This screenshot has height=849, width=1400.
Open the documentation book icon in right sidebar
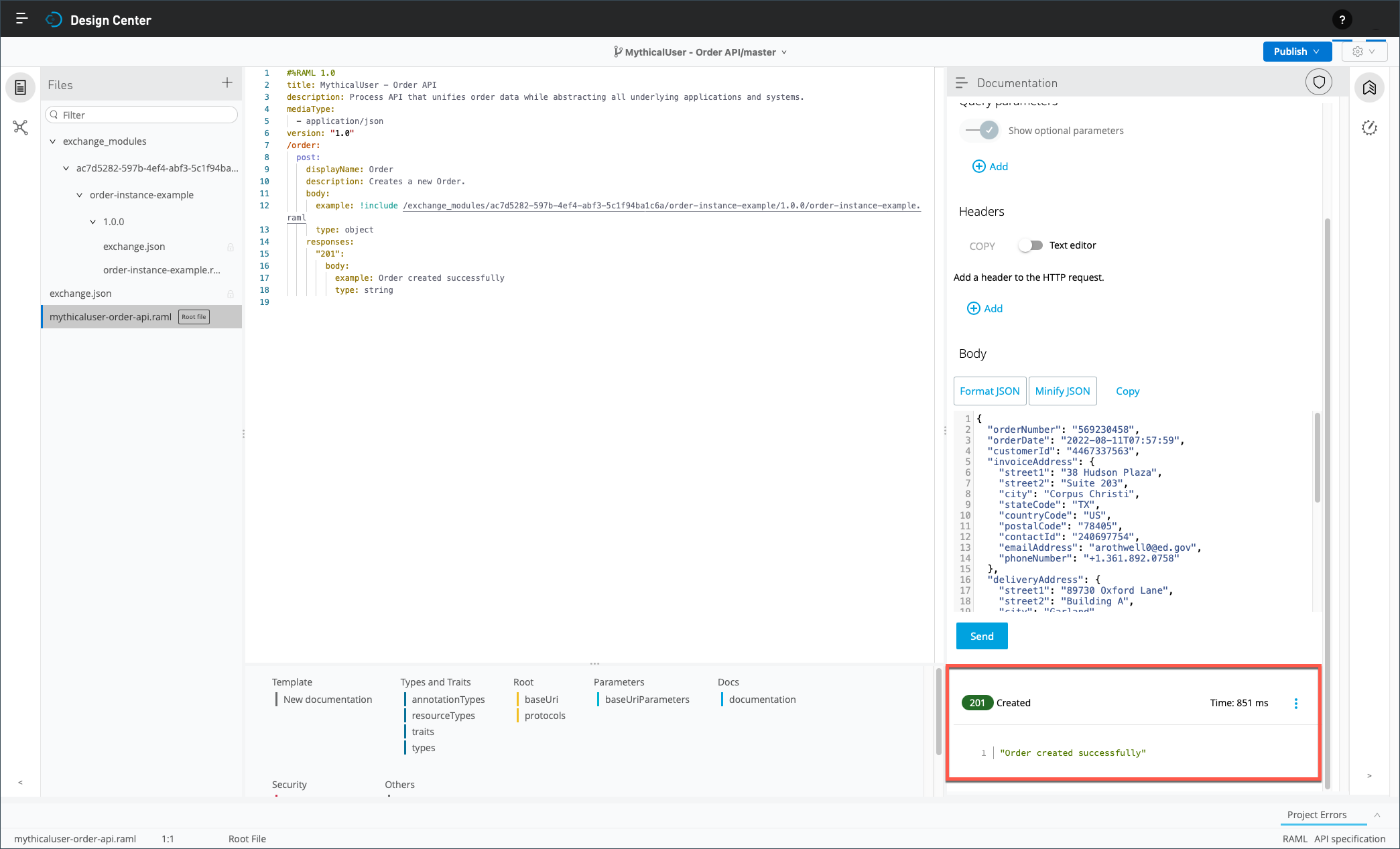[1369, 88]
